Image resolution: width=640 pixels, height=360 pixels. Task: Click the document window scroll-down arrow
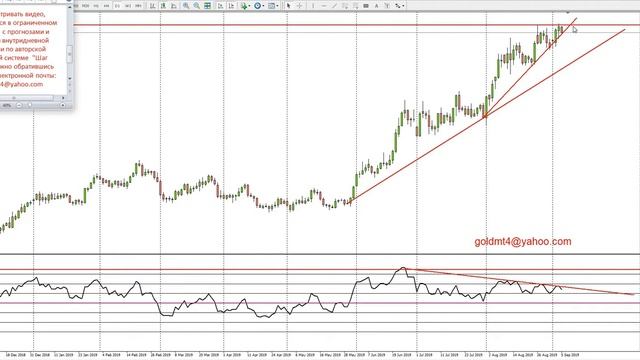69,78
